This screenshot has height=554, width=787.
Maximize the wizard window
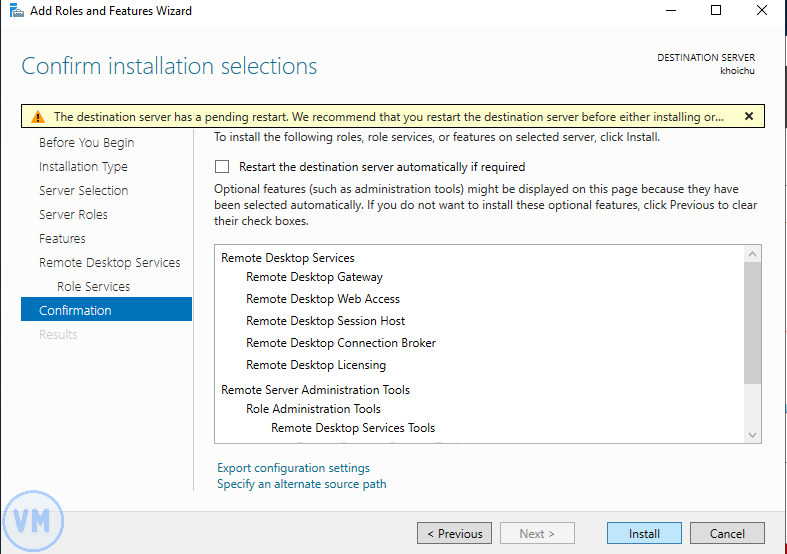[x=716, y=11]
